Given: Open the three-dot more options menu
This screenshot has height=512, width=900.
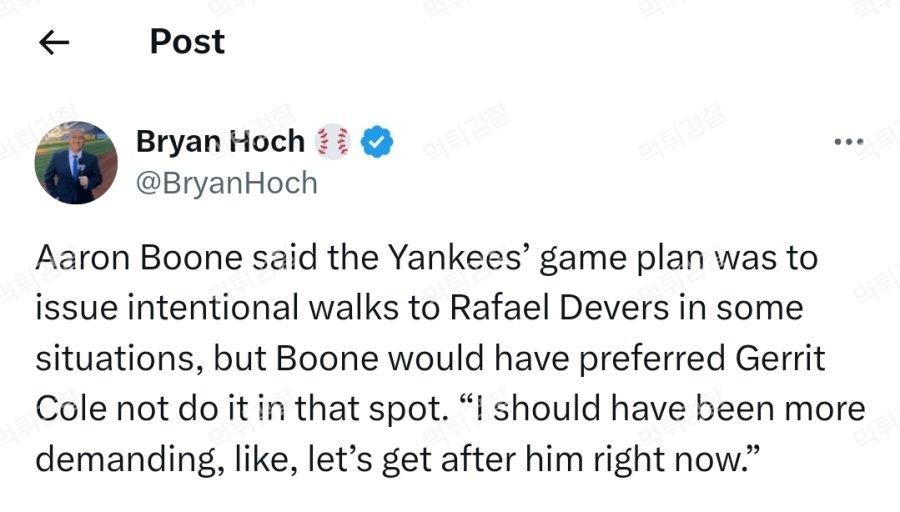Looking at the screenshot, I should coord(848,143).
